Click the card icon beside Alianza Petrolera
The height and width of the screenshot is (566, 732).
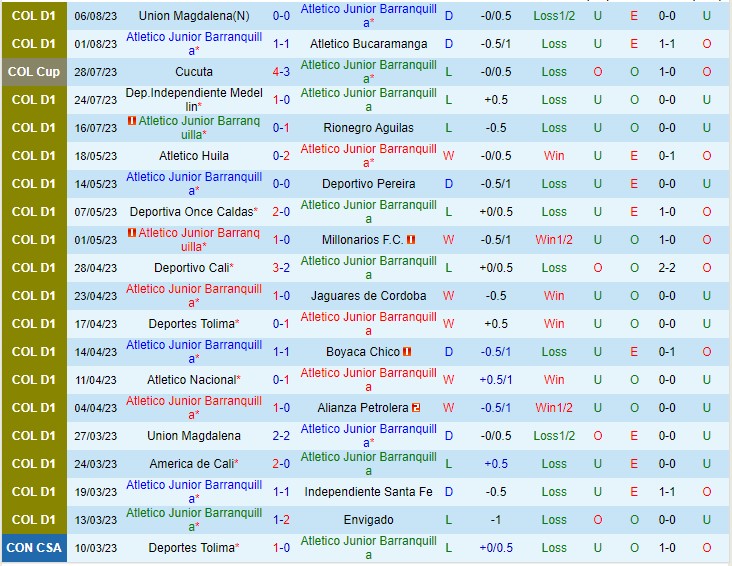416,408
